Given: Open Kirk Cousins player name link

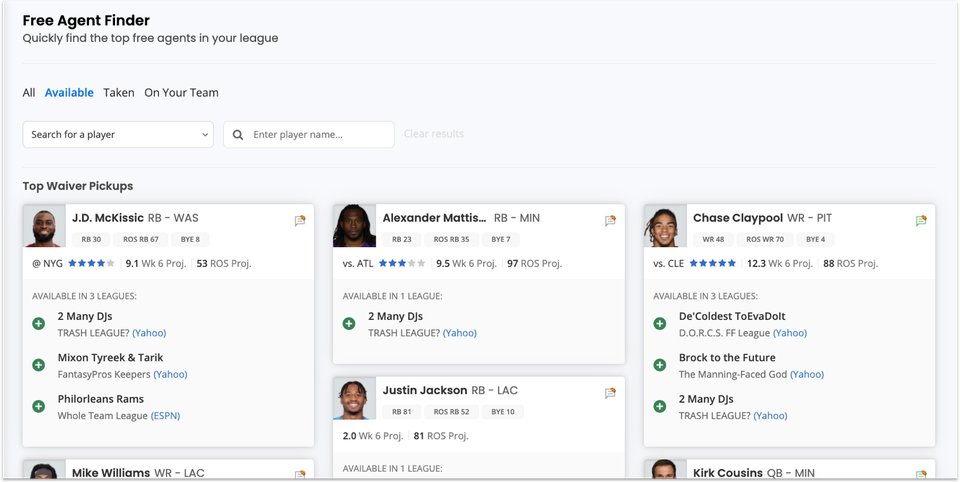Looking at the screenshot, I should tap(728, 473).
